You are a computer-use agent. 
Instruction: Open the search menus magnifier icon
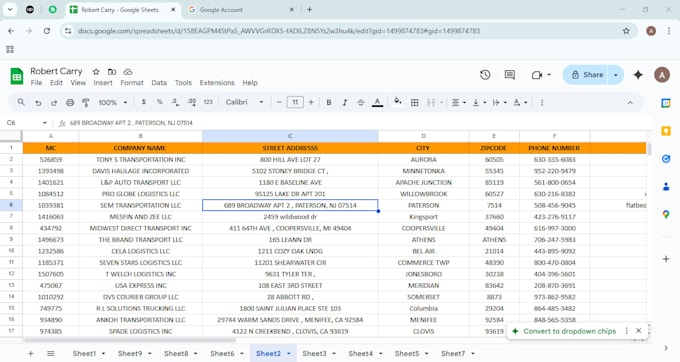21,102
